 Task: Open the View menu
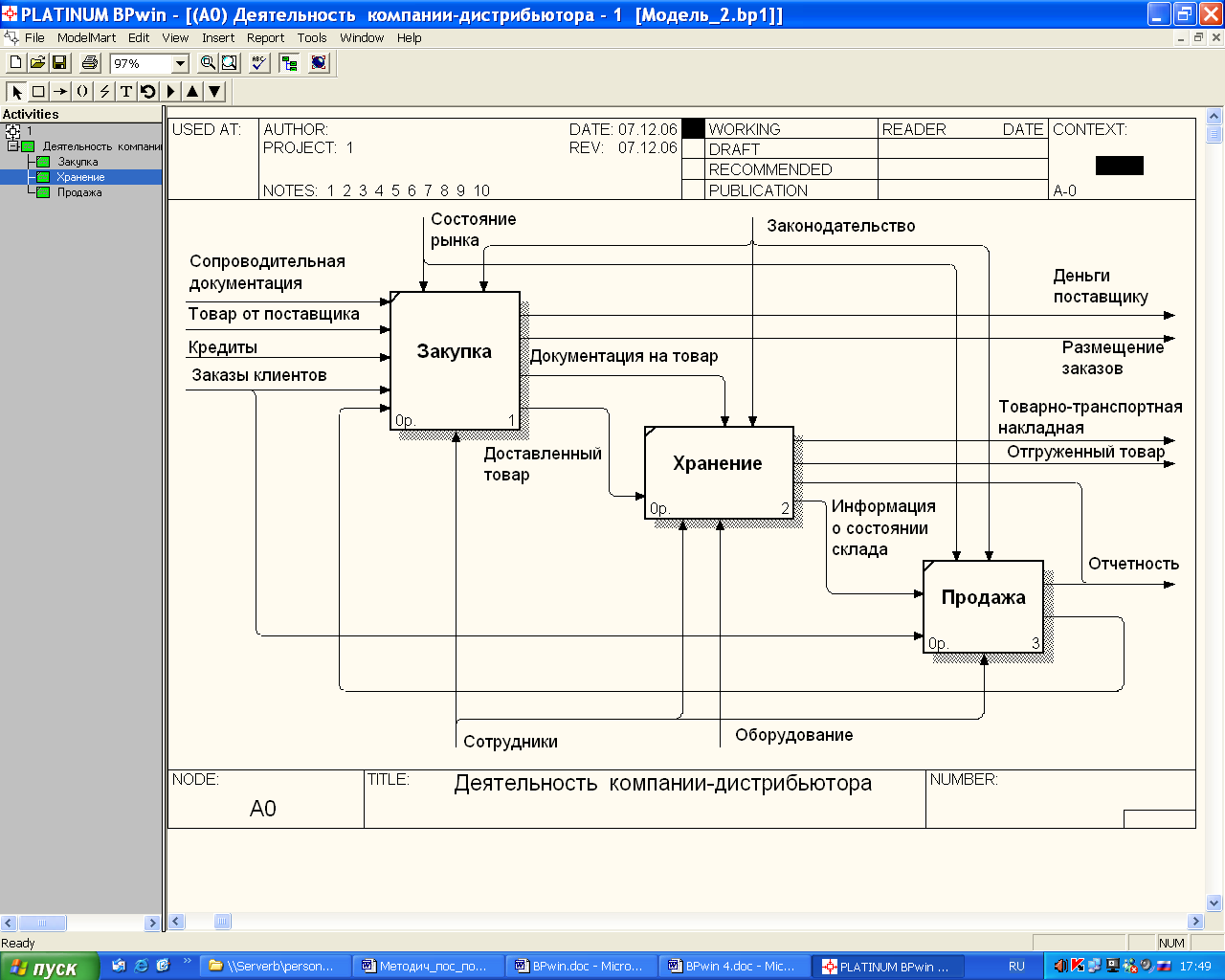point(175,38)
